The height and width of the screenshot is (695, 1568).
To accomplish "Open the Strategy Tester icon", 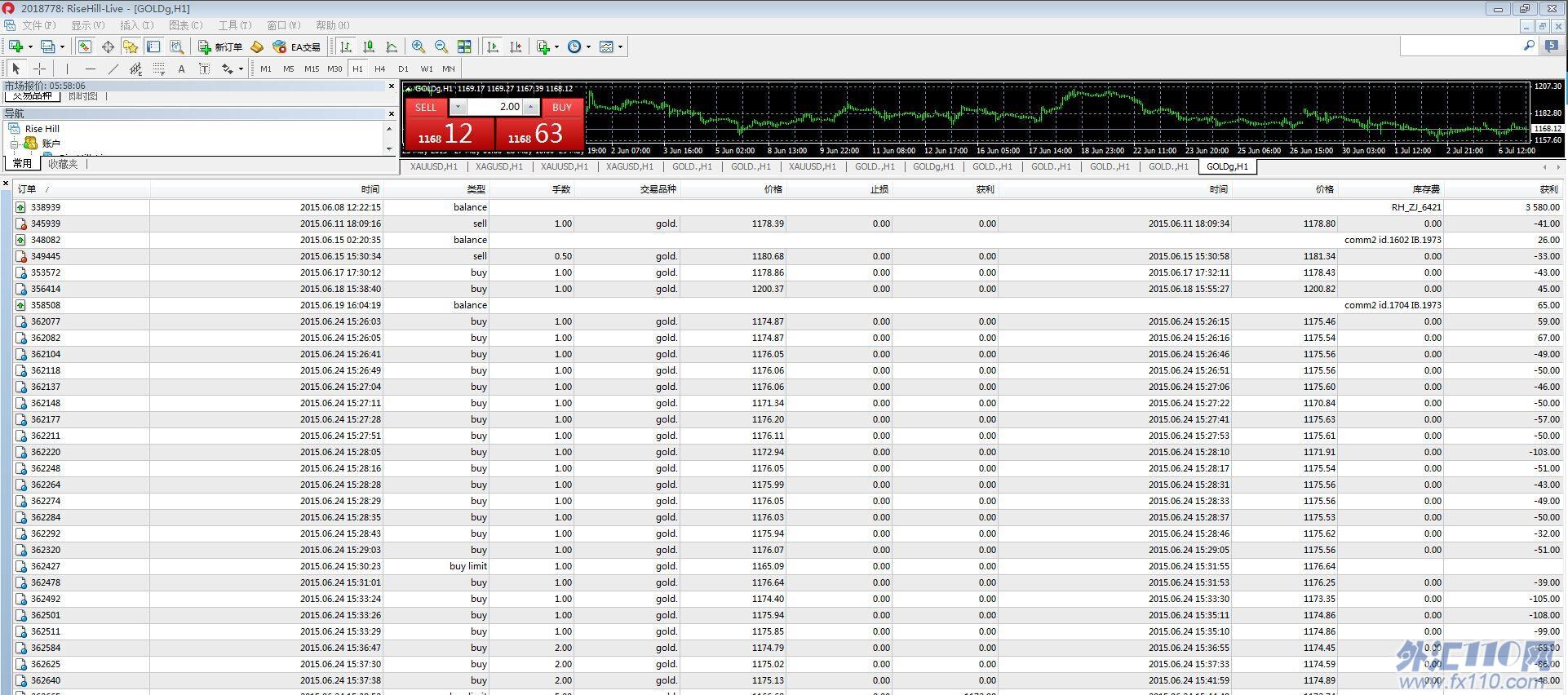I will coord(176,46).
